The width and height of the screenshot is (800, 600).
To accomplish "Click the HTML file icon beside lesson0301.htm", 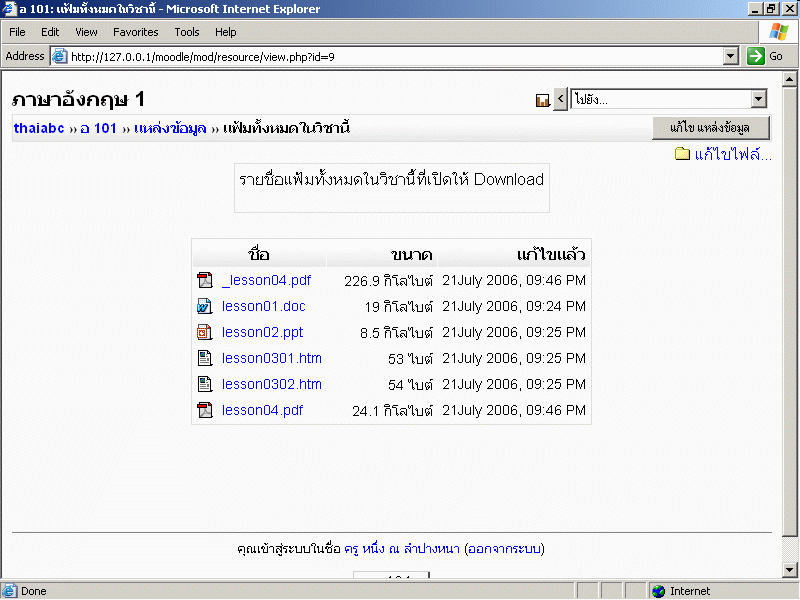I will coord(204,359).
